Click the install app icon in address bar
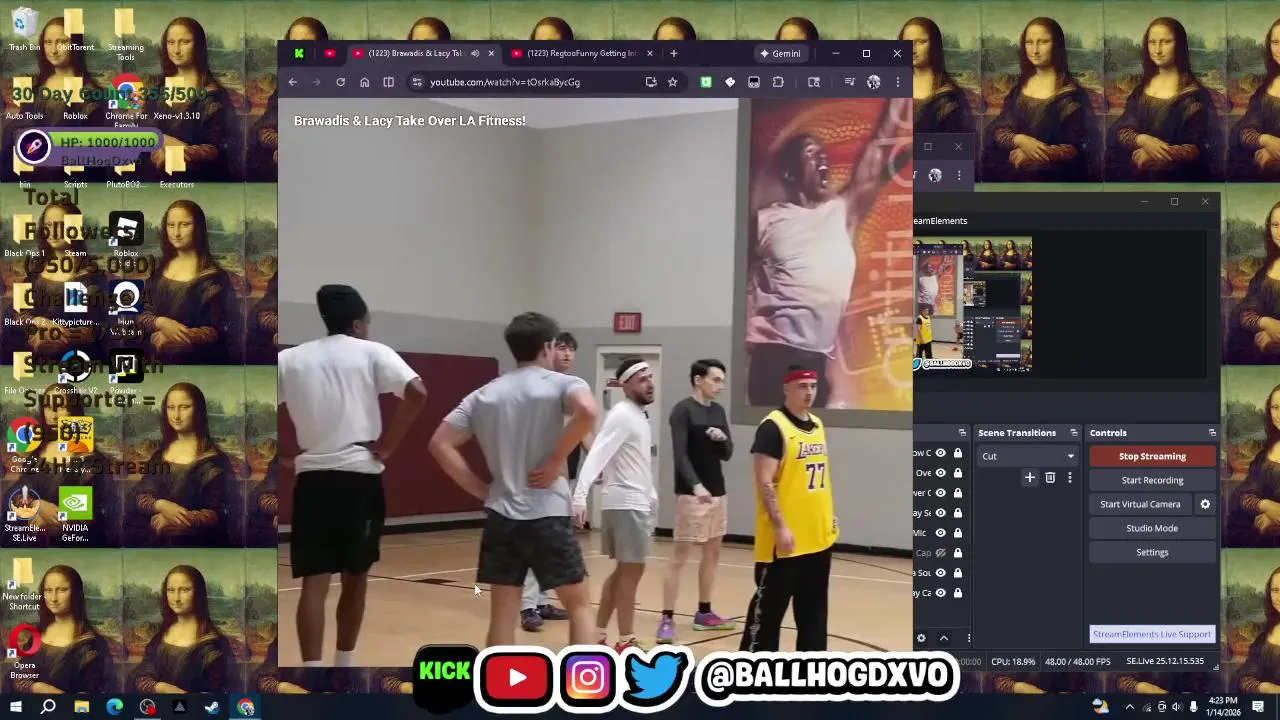The width and height of the screenshot is (1280, 720). point(651,82)
